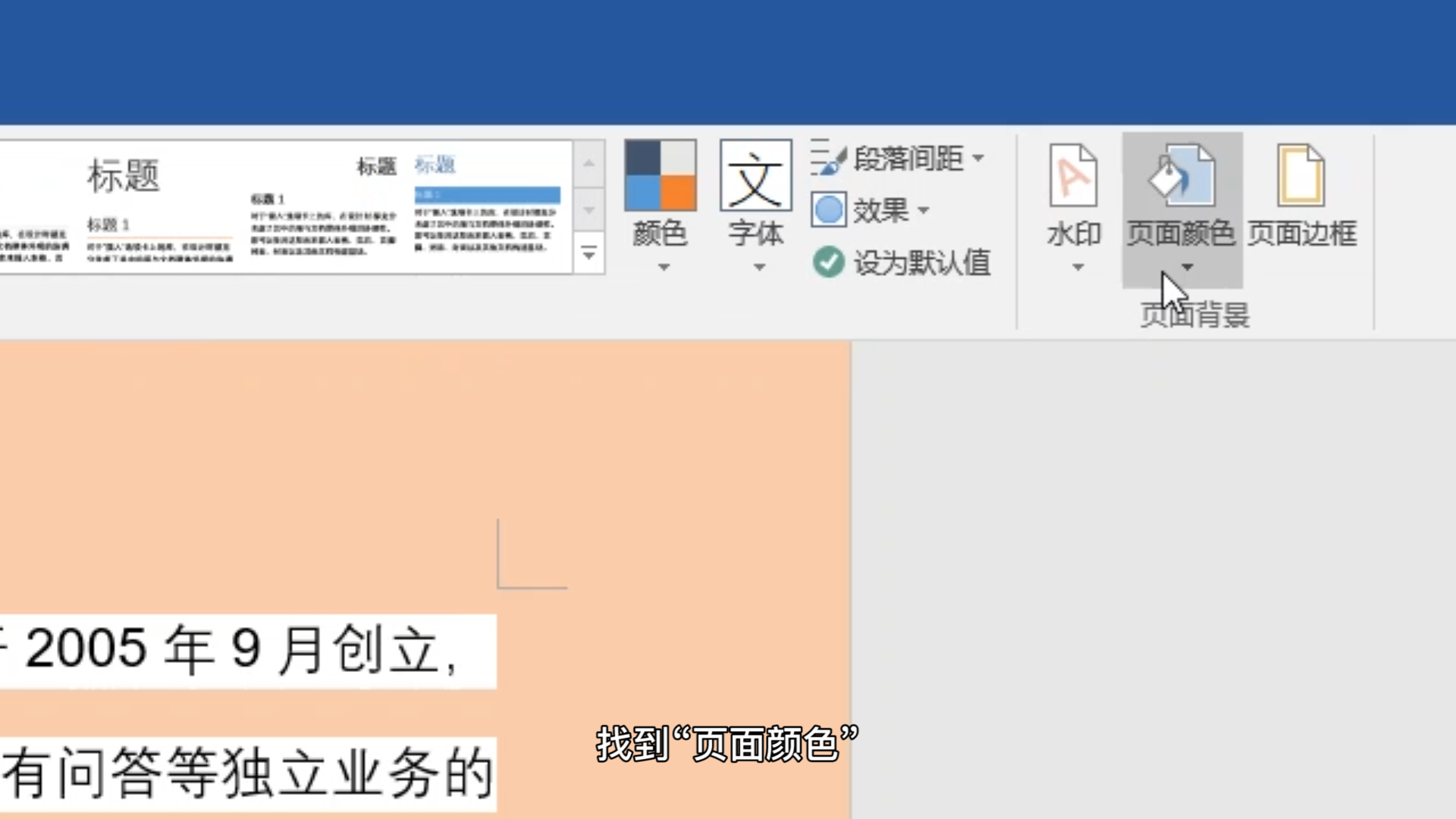Click the 效果 (Effects) circle icon

pos(829,209)
